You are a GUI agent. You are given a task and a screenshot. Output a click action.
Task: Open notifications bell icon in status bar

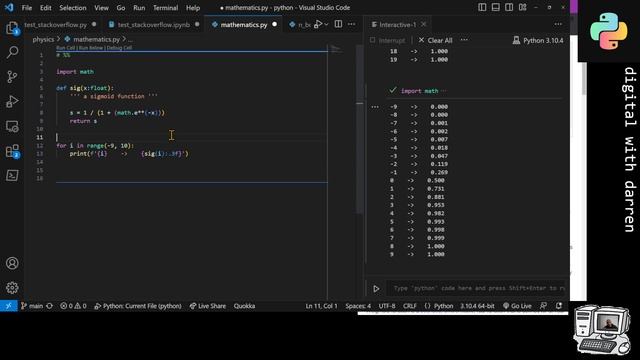559,306
